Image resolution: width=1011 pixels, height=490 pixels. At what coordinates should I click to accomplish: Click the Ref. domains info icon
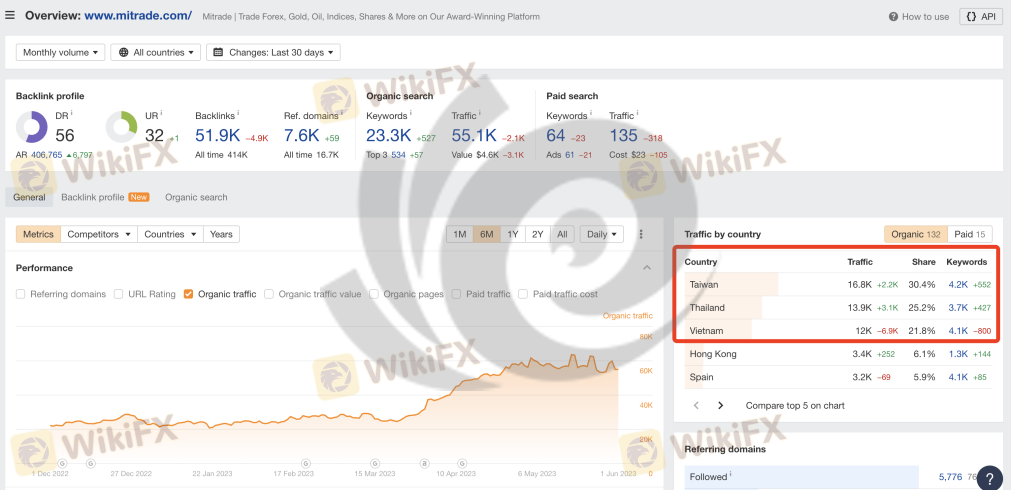pos(341,113)
